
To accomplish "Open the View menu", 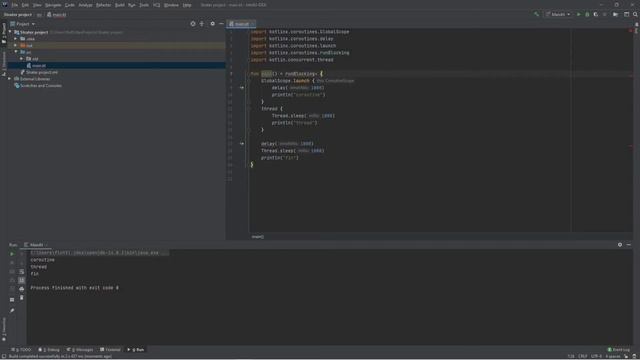I will 37,5.
